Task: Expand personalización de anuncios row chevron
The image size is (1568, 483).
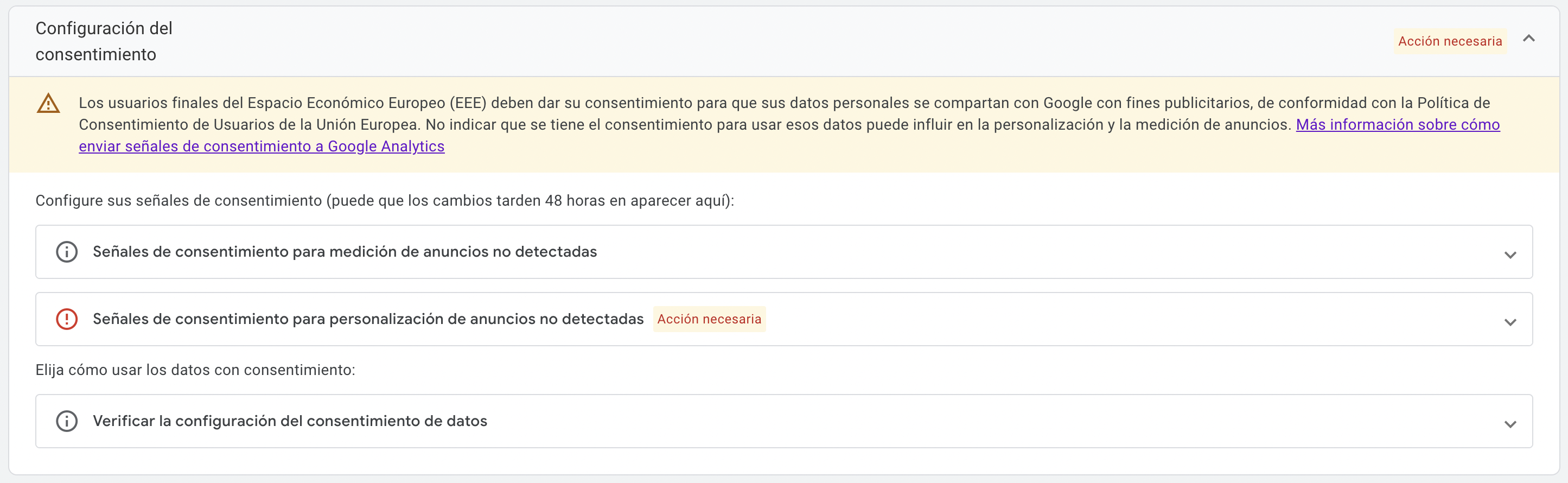Action: pyautogui.click(x=1509, y=322)
